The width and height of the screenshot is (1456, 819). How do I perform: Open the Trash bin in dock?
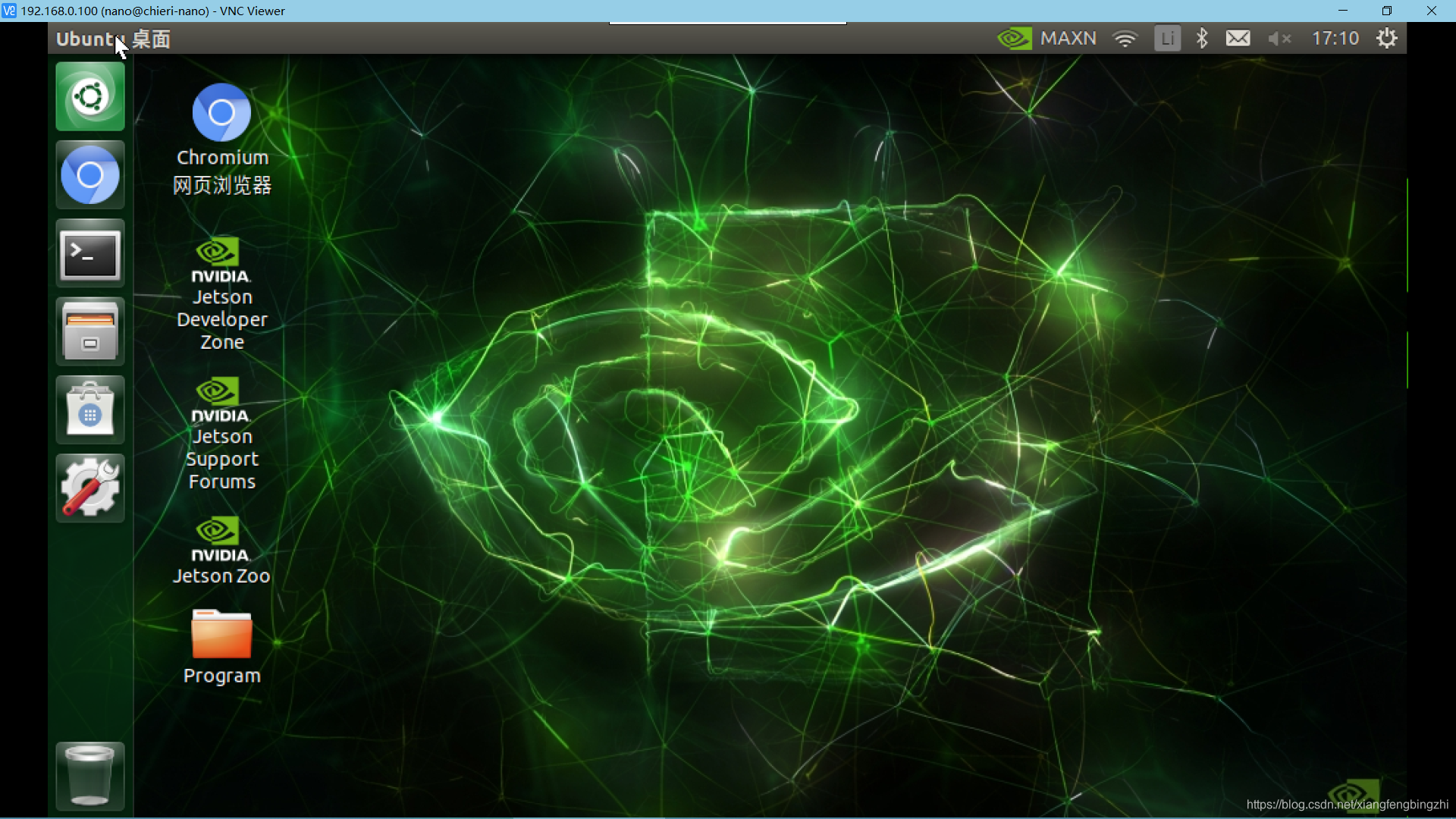(x=89, y=776)
